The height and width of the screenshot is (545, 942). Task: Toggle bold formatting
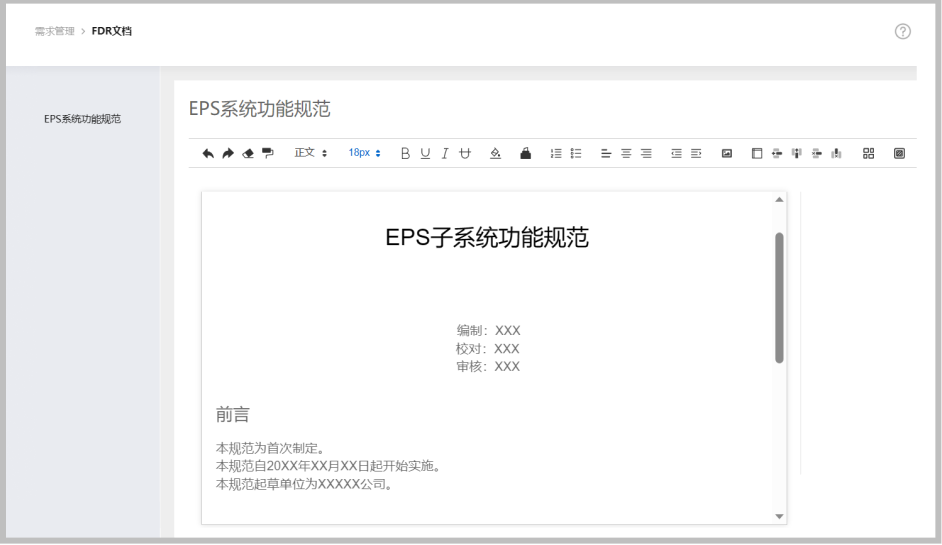405,153
